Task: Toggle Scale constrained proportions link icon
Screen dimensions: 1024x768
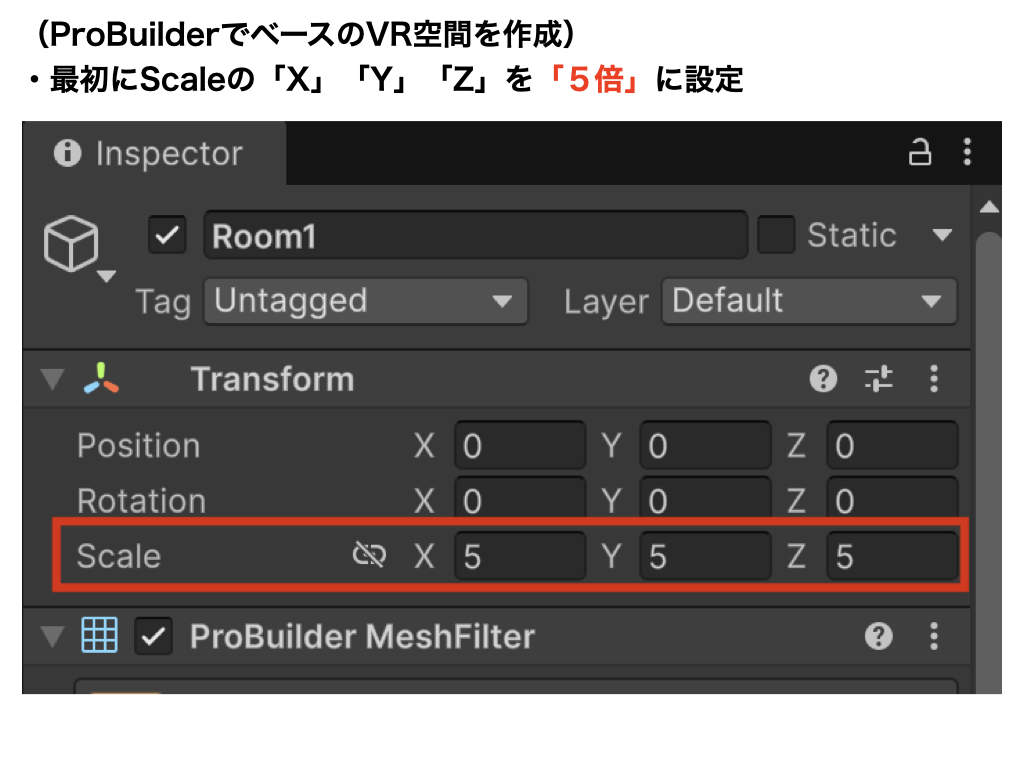Action: (369, 555)
